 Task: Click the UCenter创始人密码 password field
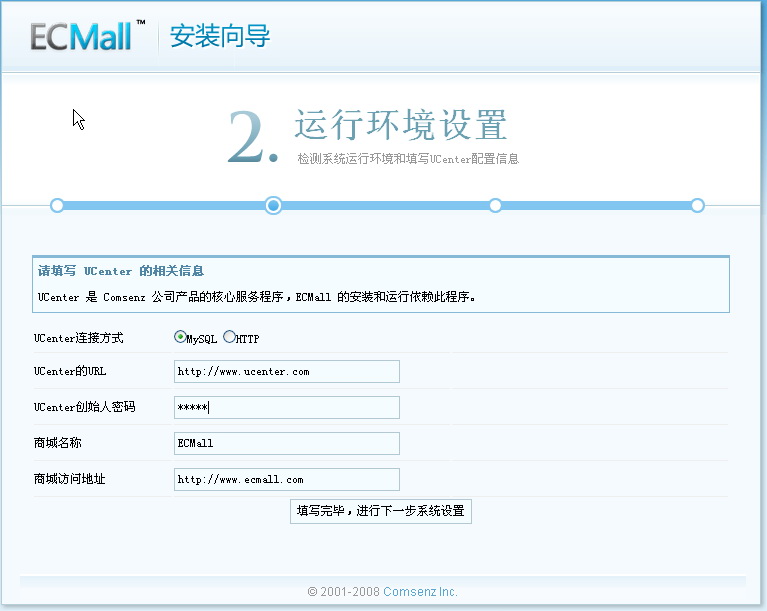click(x=286, y=408)
